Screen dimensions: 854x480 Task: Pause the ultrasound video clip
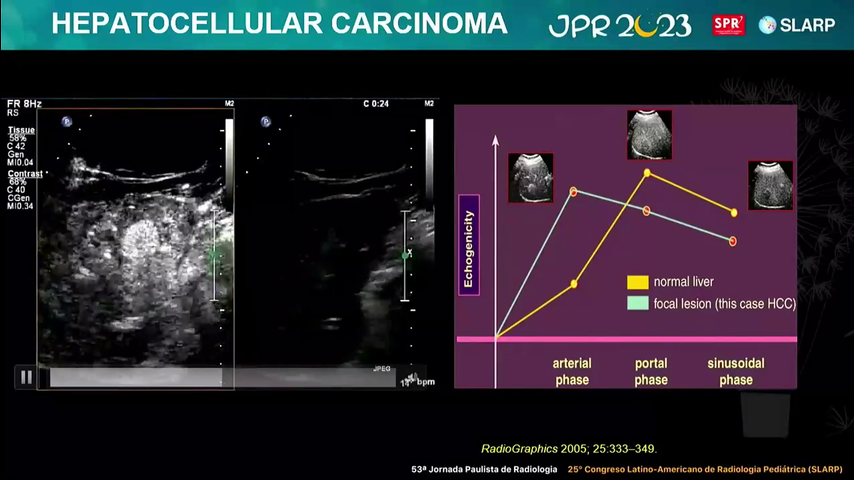(26, 377)
